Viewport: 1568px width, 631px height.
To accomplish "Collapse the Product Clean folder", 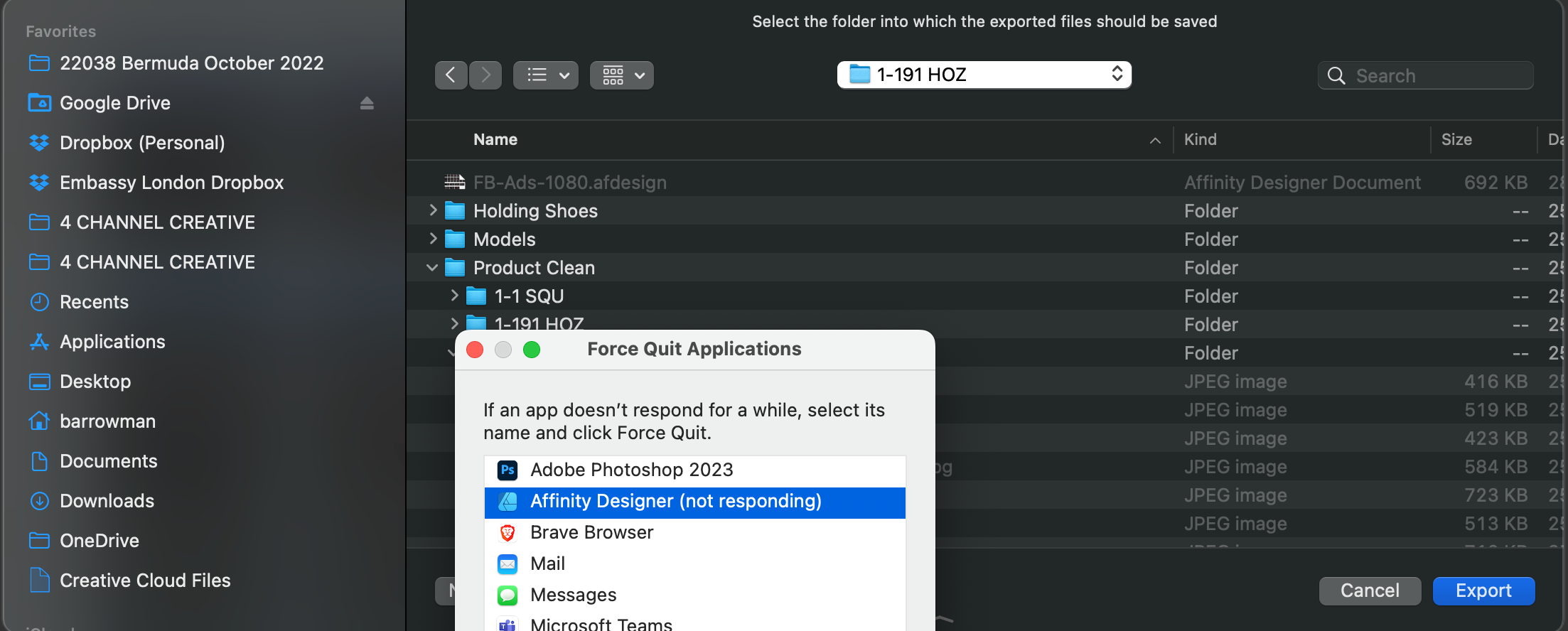I will (432, 268).
